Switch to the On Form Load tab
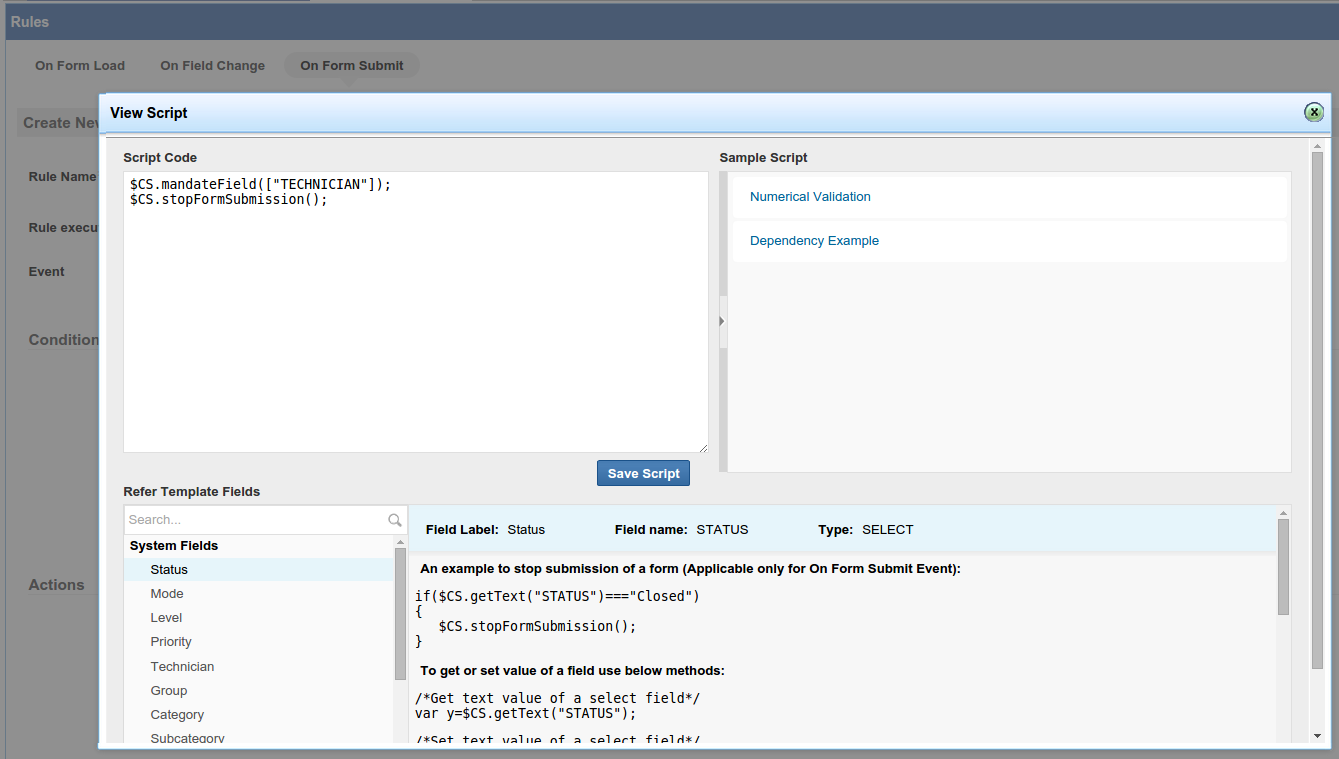Screen dimensions: 1339x759 (x=80, y=66)
